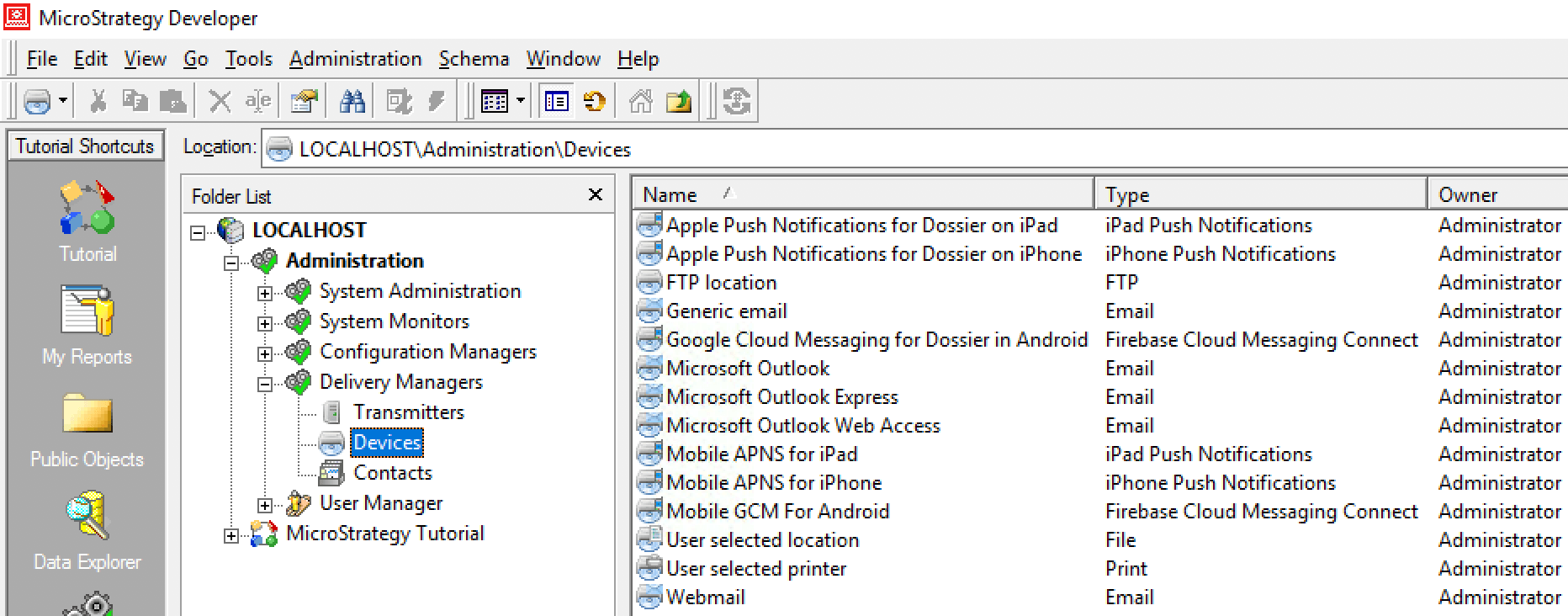Close the Folder List panel
The height and width of the screenshot is (616, 1568).
tap(595, 195)
